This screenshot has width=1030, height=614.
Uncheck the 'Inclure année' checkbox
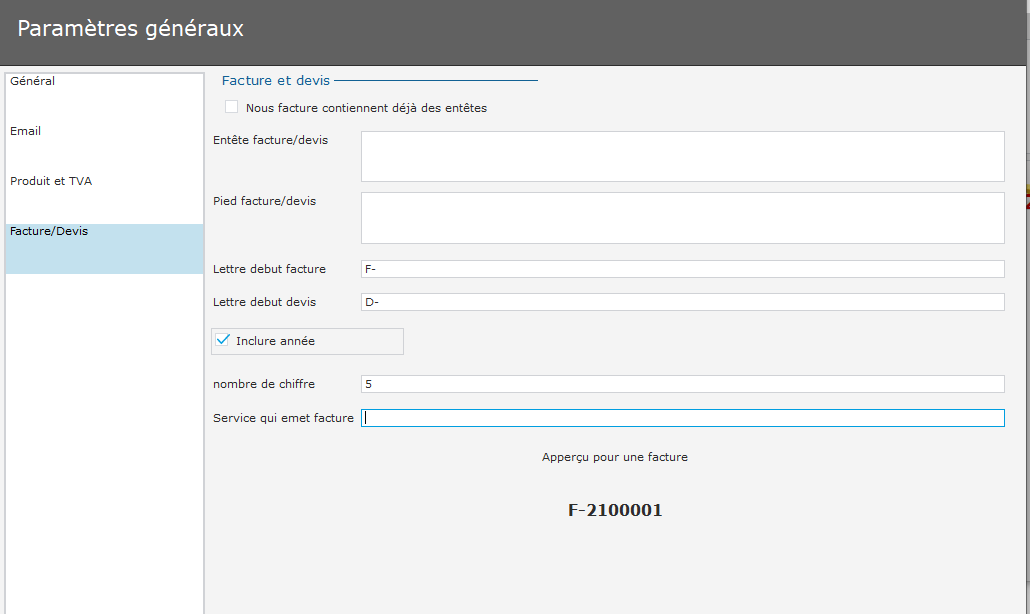coord(224,341)
